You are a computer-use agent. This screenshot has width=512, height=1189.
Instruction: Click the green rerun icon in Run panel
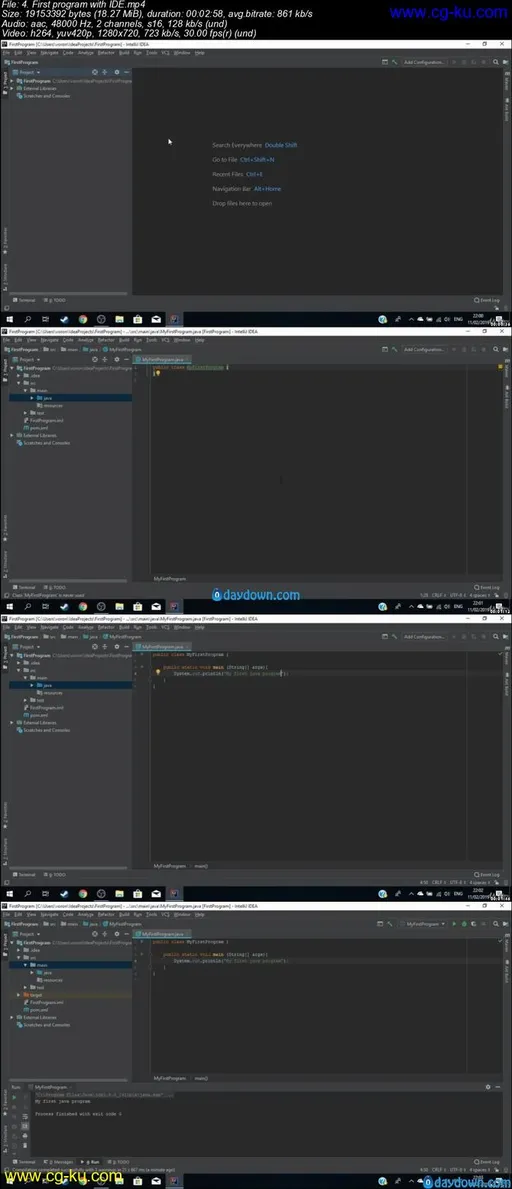[x=14, y=1096]
